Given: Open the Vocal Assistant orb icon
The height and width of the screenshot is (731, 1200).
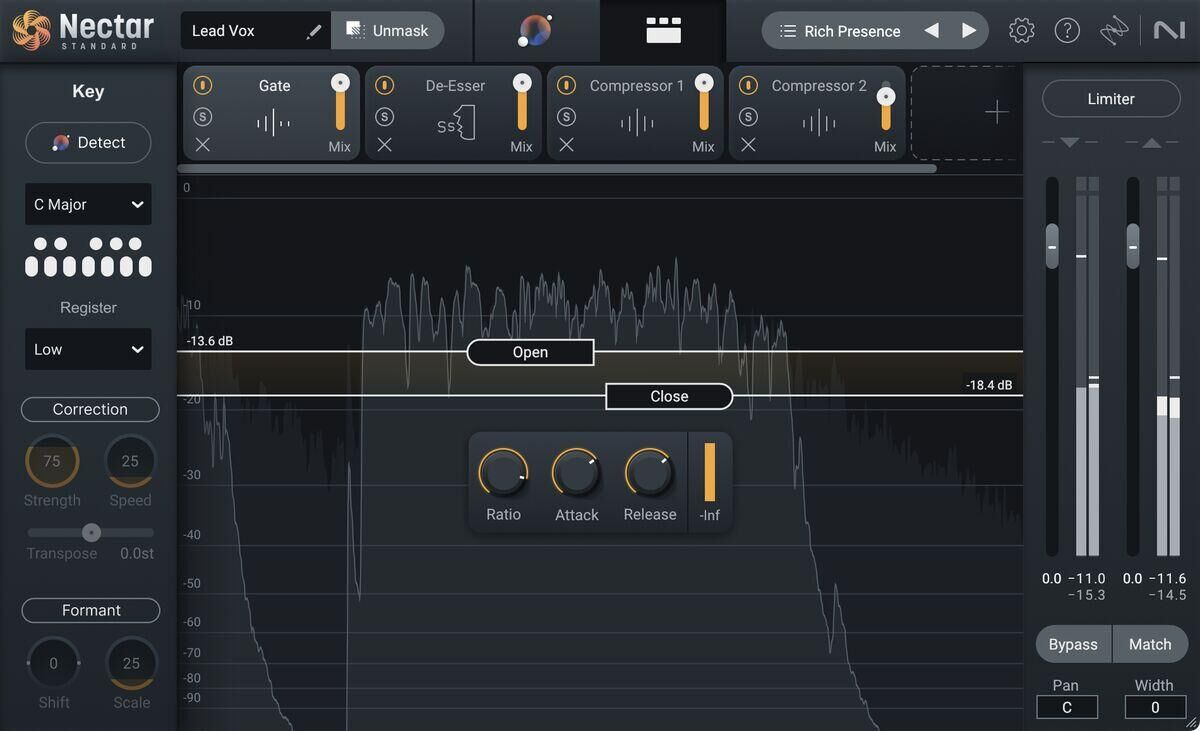Looking at the screenshot, I should 535,31.
